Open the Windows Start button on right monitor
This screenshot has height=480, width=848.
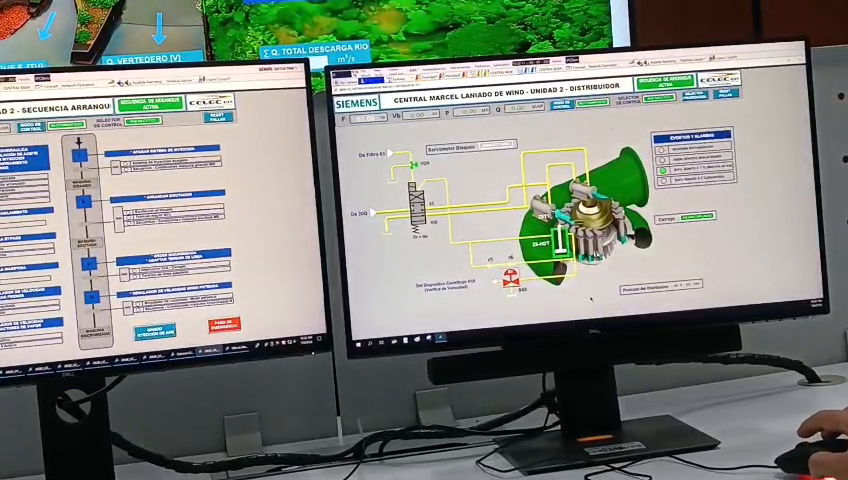359,343
